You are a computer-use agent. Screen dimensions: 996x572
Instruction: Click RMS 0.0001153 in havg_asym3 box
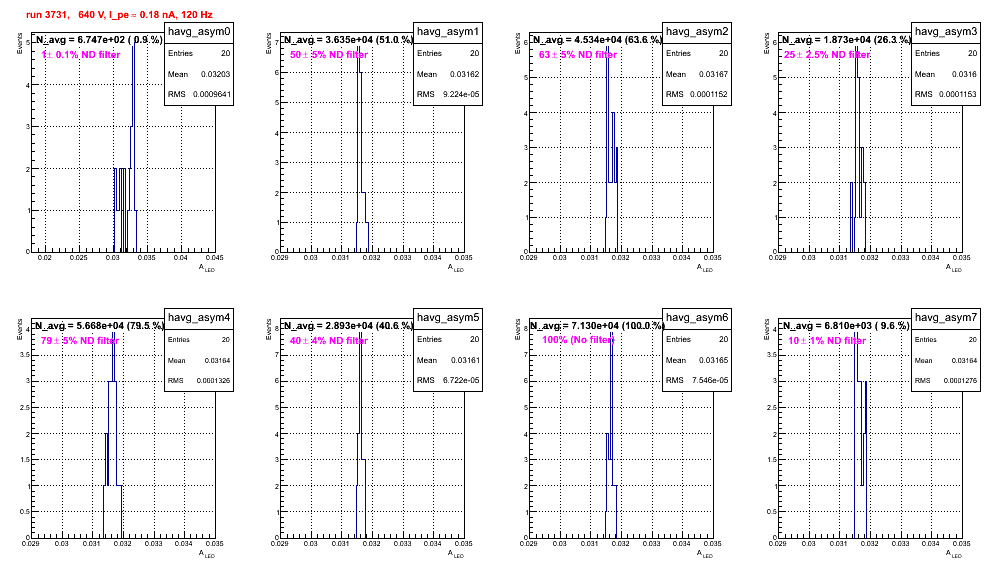pyautogui.click(x=946, y=94)
